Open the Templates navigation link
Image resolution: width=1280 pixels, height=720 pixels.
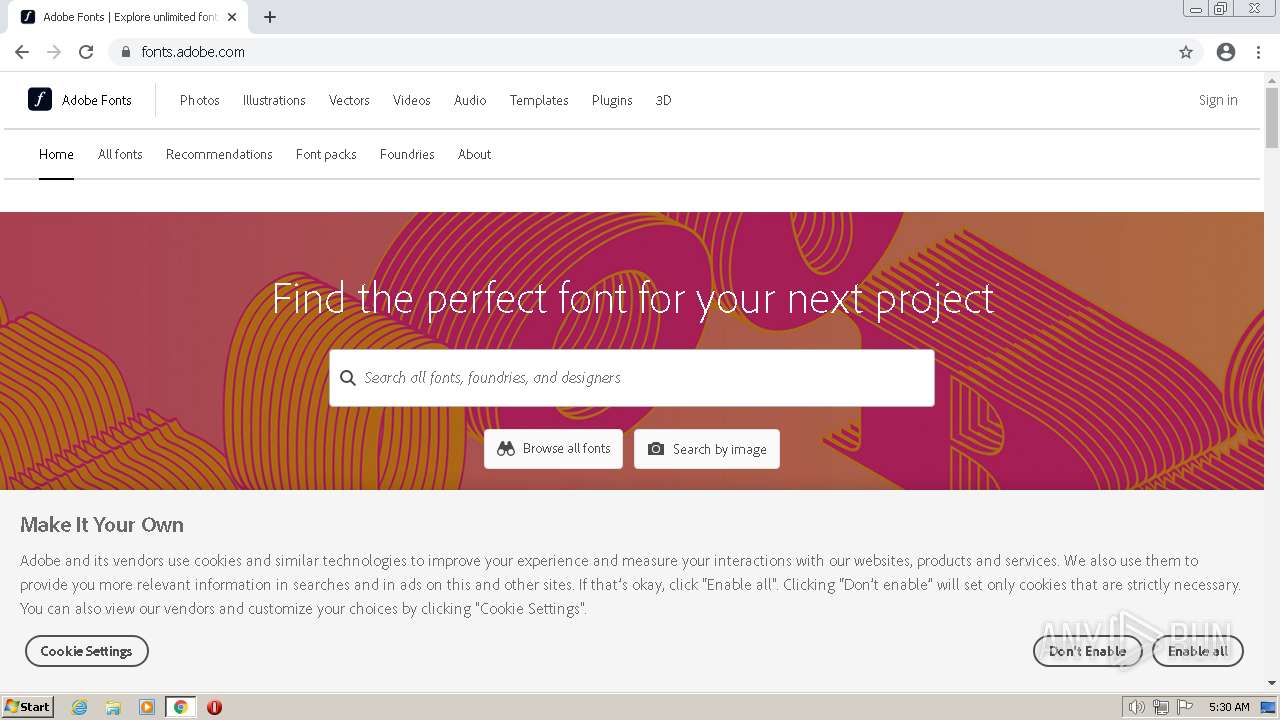click(x=539, y=100)
